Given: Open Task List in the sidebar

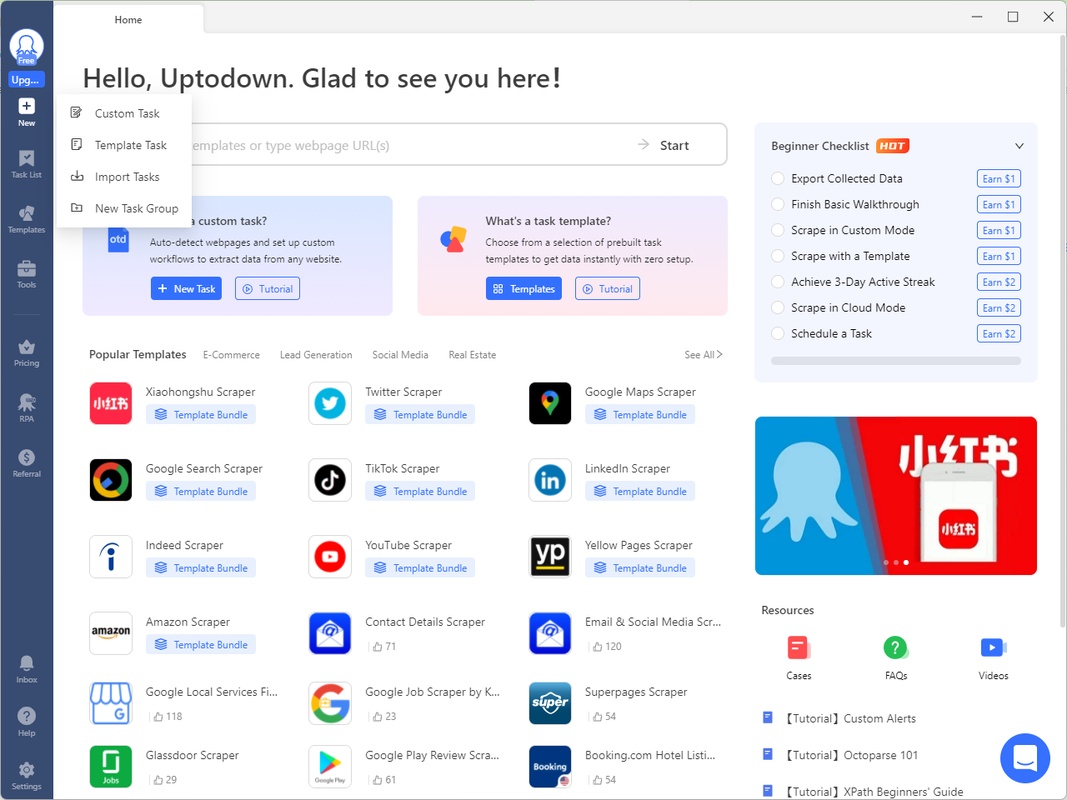Looking at the screenshot, I should [x=27, y=165].
